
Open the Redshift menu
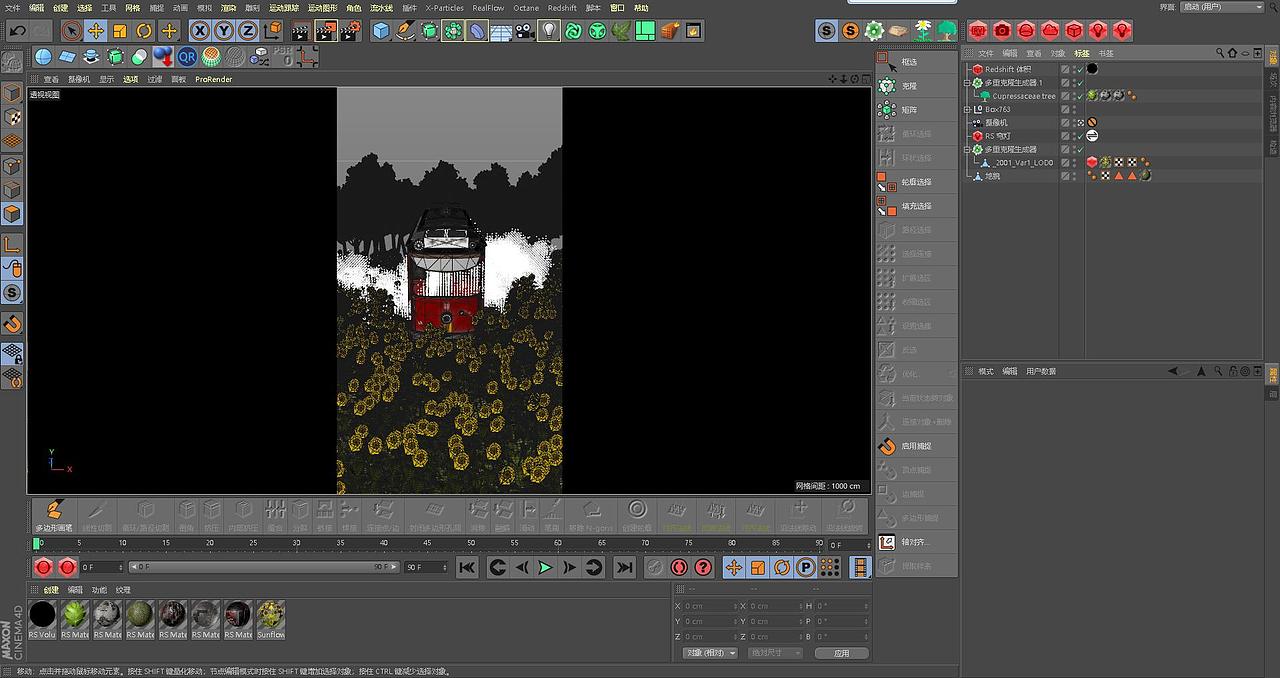(x=562, y=7)
